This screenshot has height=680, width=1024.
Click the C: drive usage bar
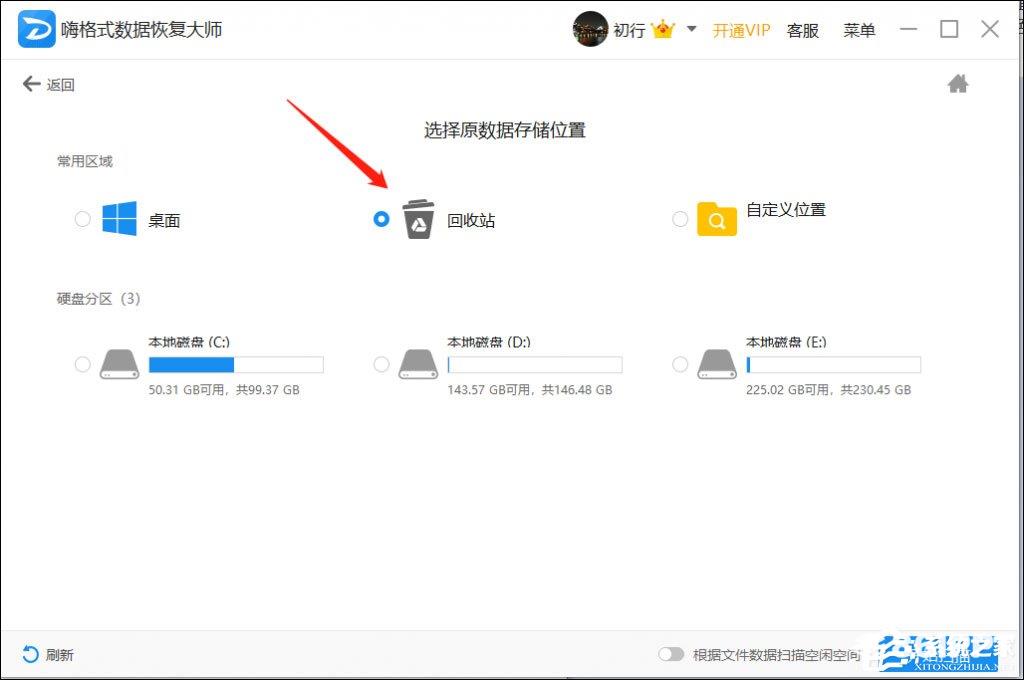click(x=236, y=364)
